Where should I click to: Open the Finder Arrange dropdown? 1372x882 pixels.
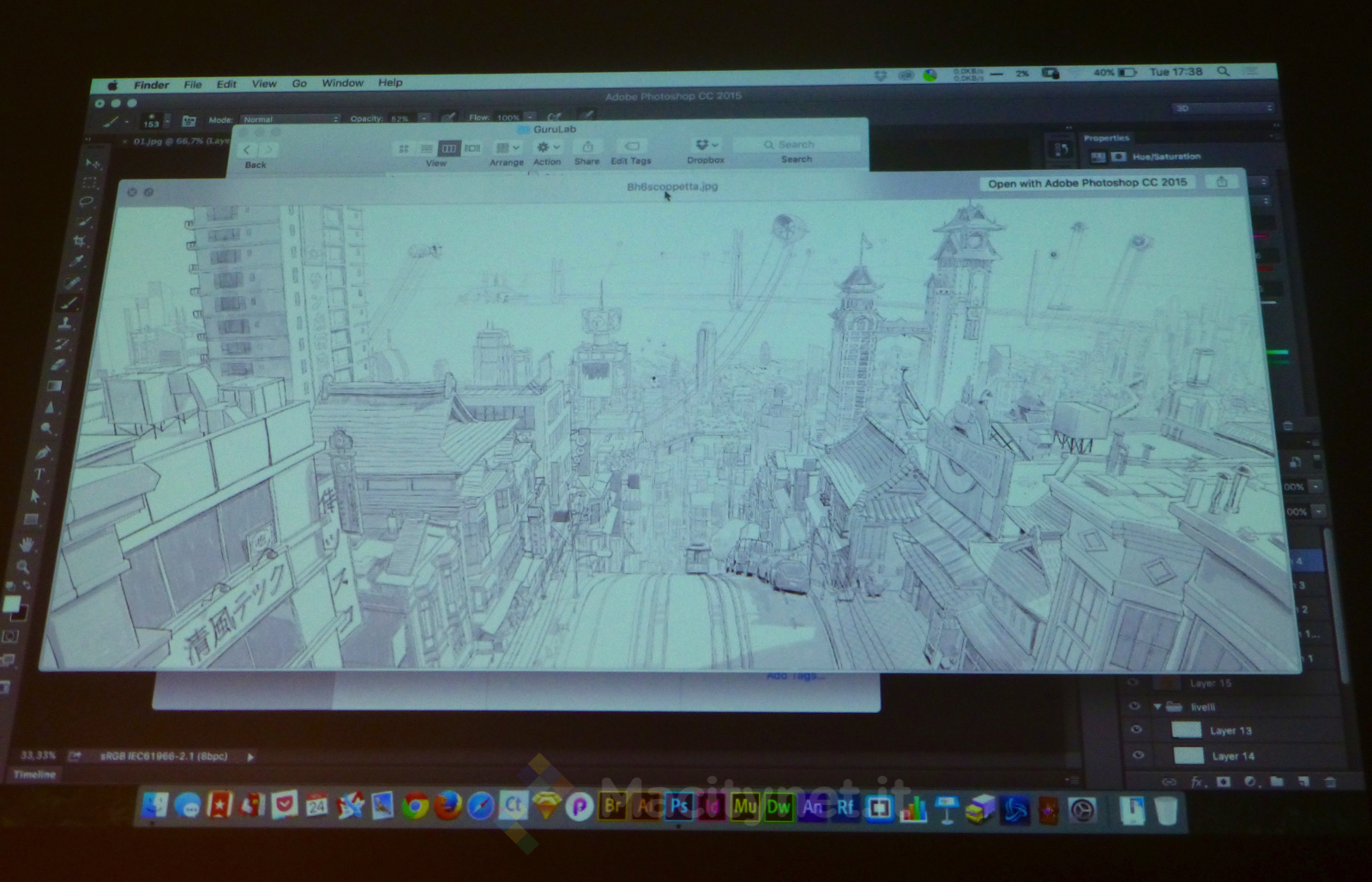pos(507,148)
